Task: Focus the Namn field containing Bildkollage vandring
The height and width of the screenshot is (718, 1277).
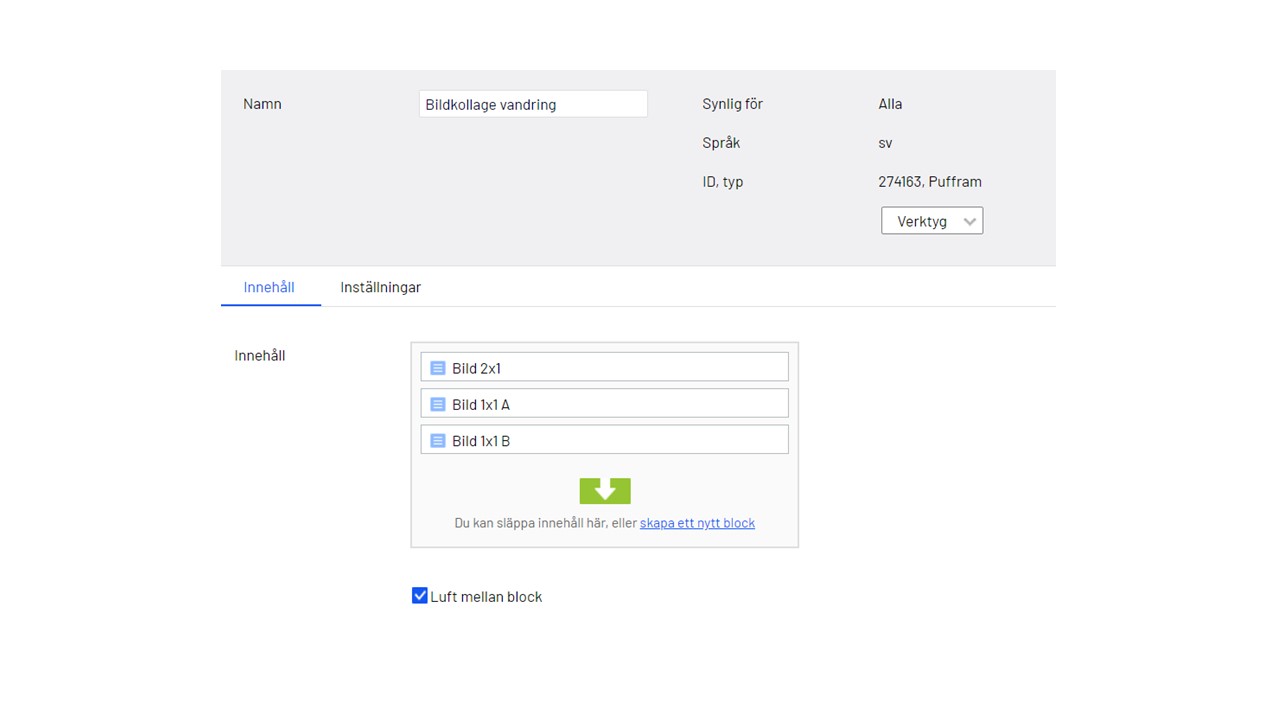Action: [x=532, y=104]
